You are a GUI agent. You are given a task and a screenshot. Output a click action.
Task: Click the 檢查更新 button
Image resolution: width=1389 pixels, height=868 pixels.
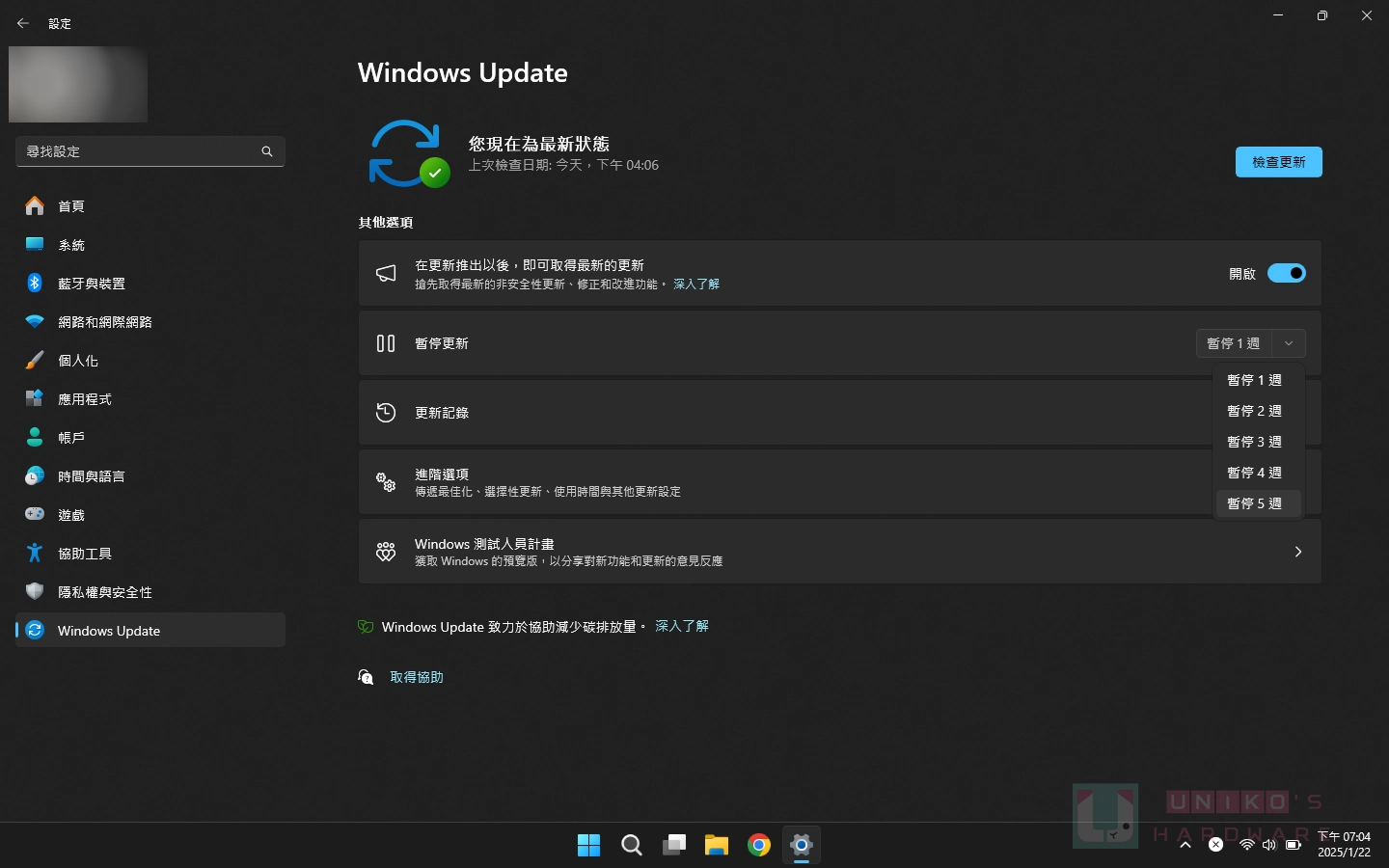click(x=1279, y=162)
